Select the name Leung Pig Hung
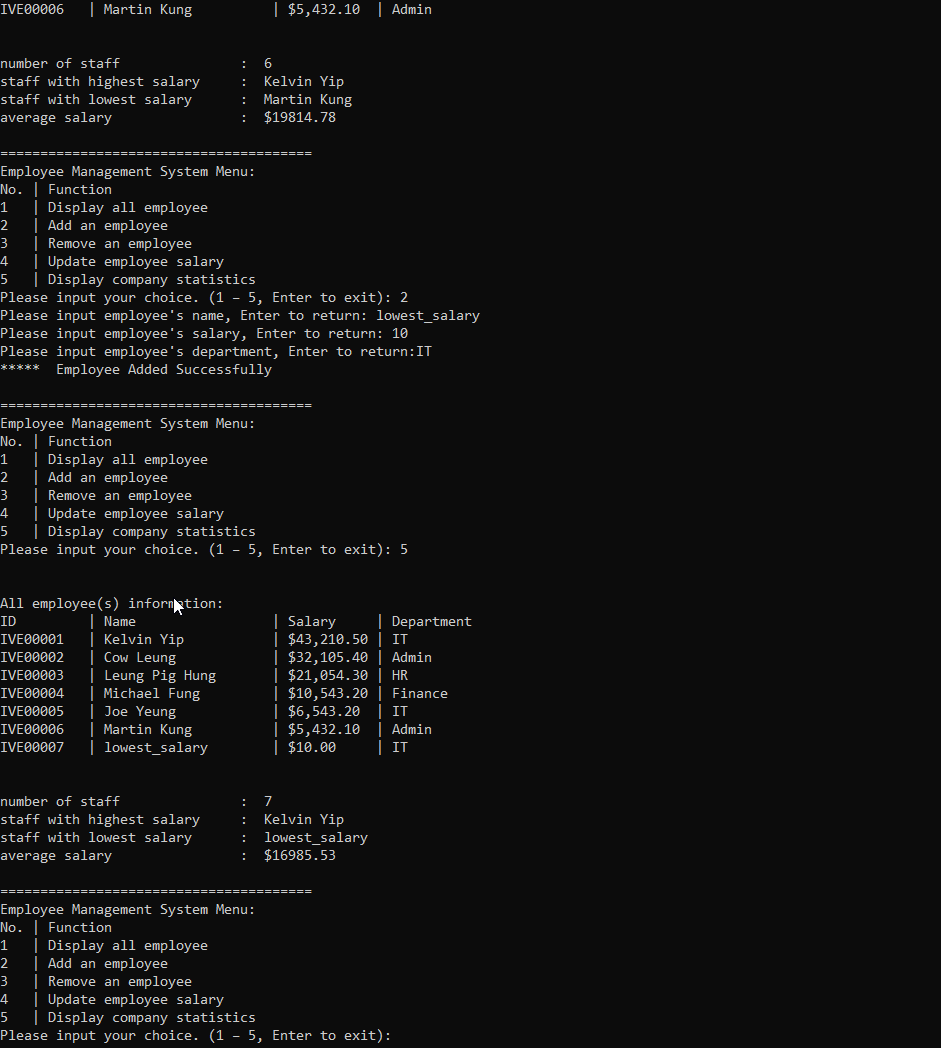The width and height of the screenshot is (941, 1048). pos(160,676)
